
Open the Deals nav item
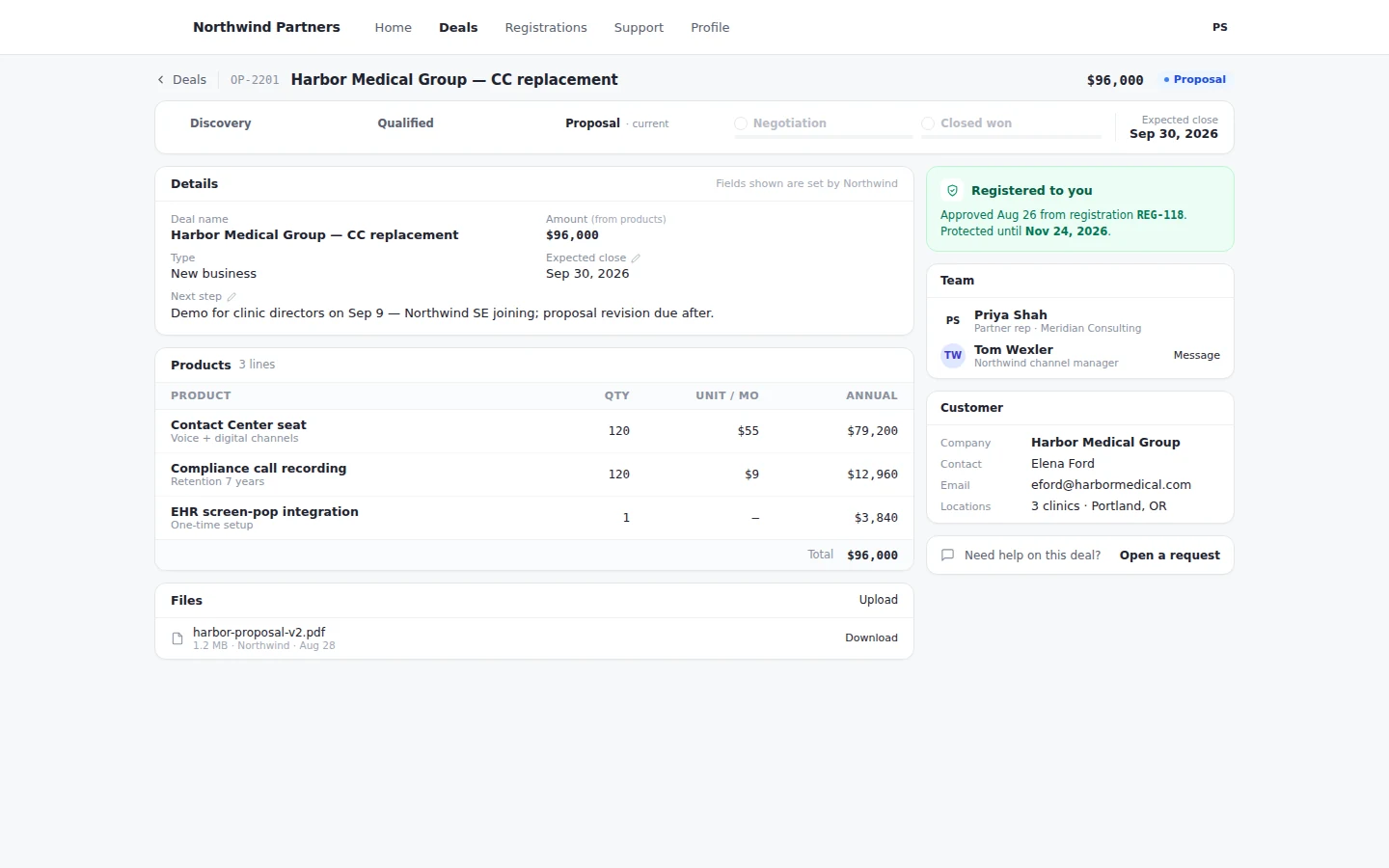458,27
